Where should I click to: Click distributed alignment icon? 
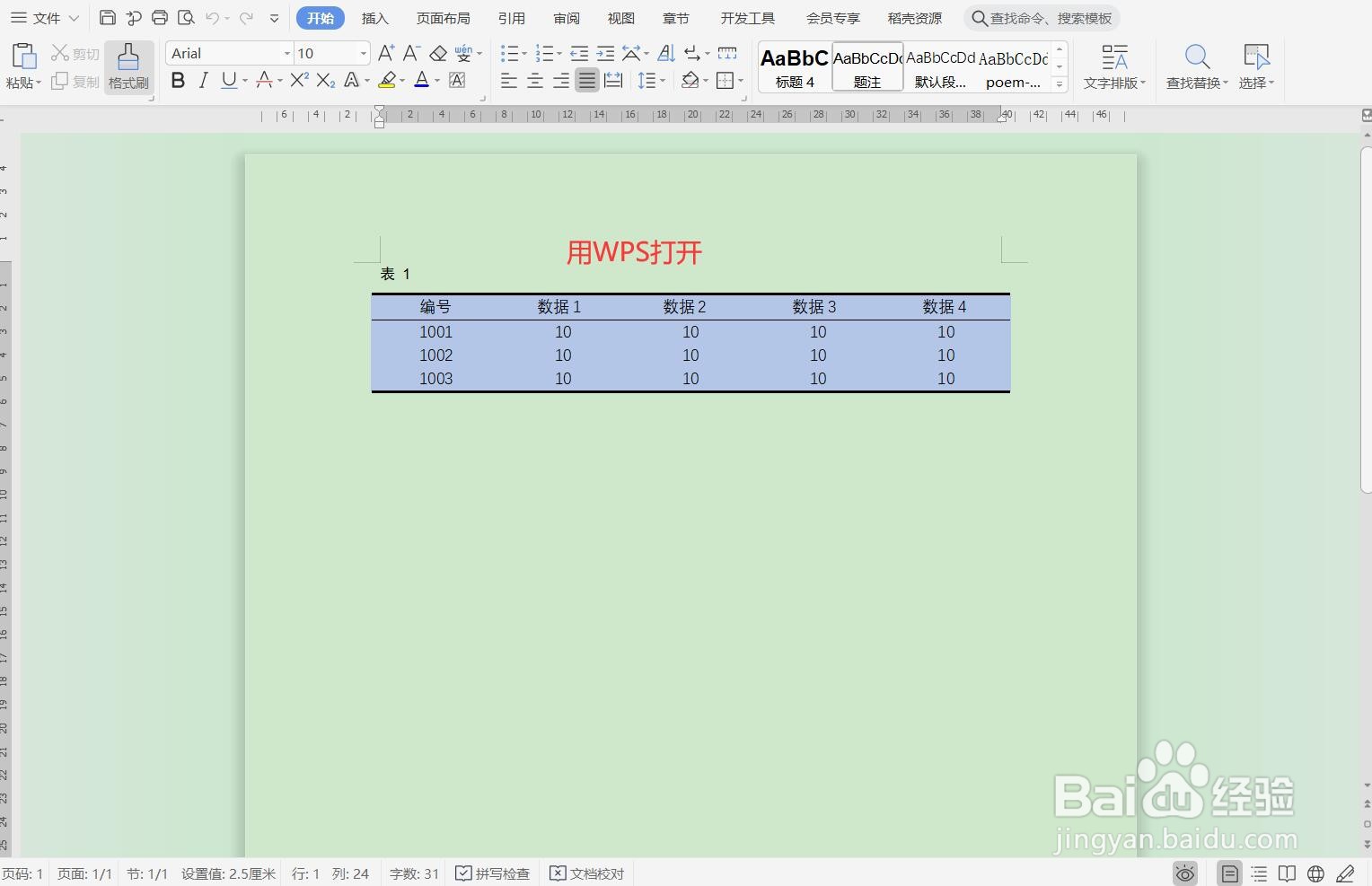coord(613,81)
